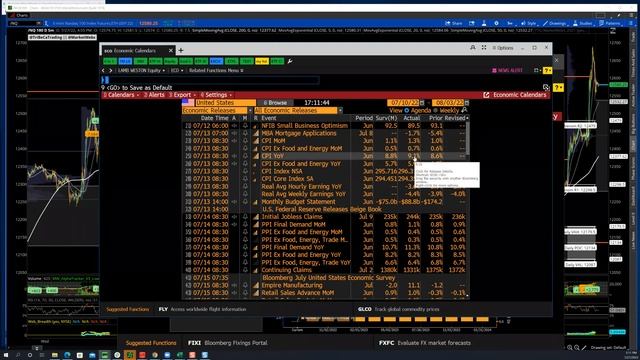This screenshot has width=640, height=360.
Task: Click the NEWS ALERT indicator
Action: 507,71
